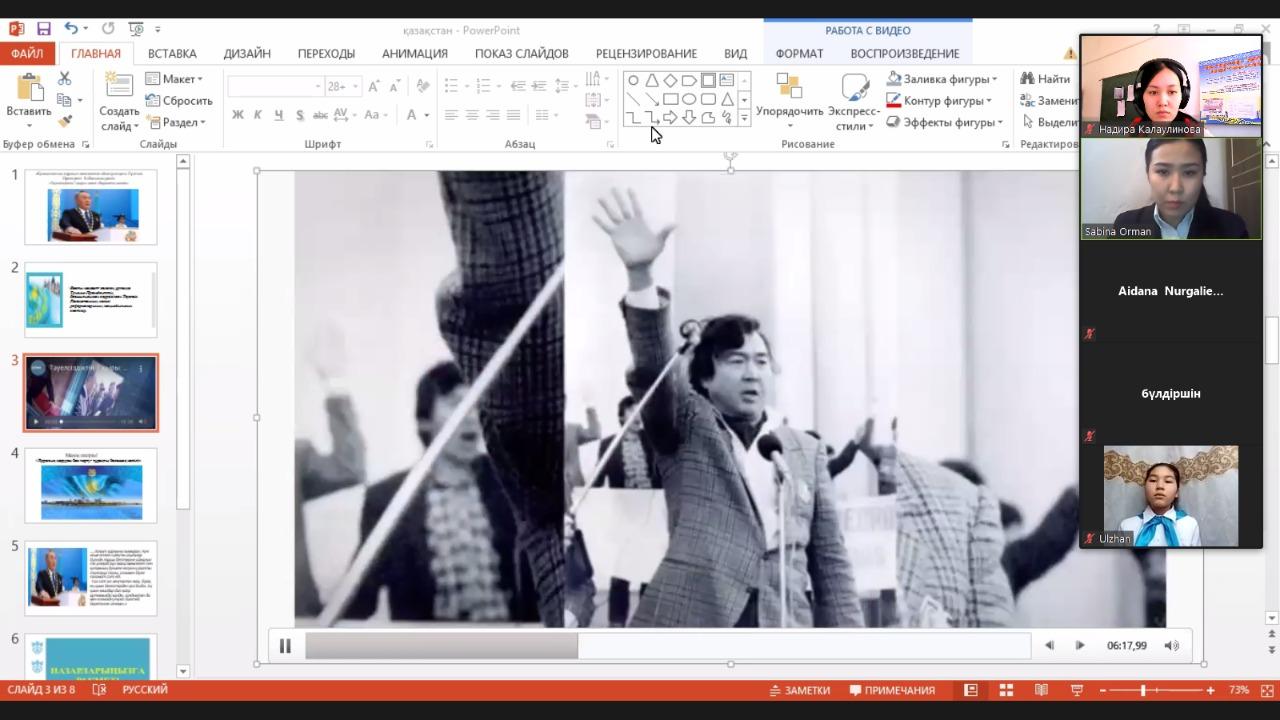Select slide 4 thumbnail in the panel
Screen dimensions: 1280x720
coord(91,485)
